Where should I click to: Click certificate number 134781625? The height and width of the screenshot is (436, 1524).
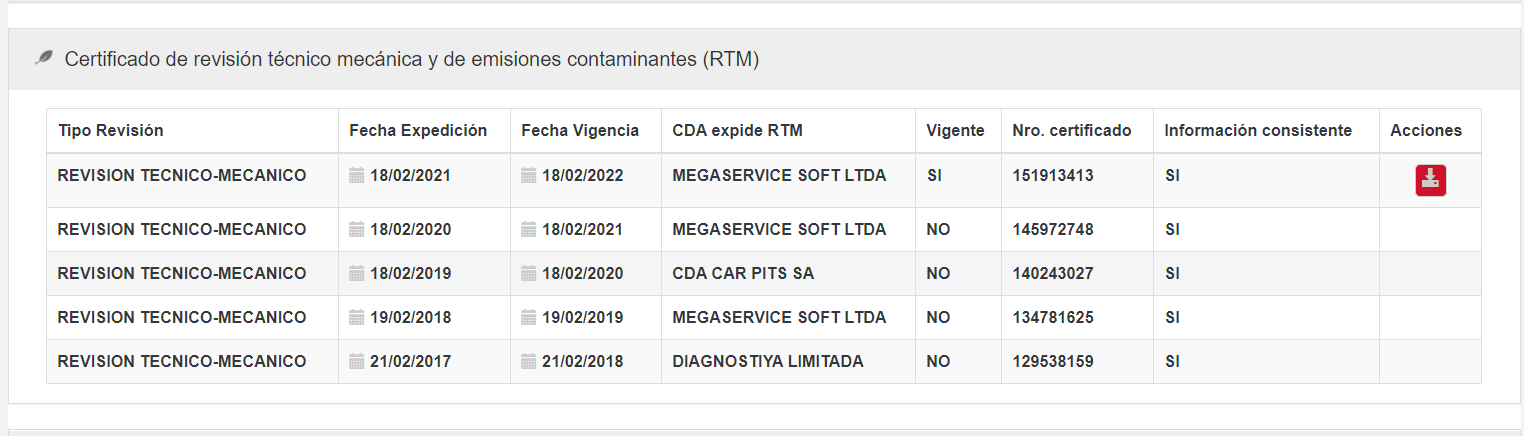click(x=1053, y=318)
